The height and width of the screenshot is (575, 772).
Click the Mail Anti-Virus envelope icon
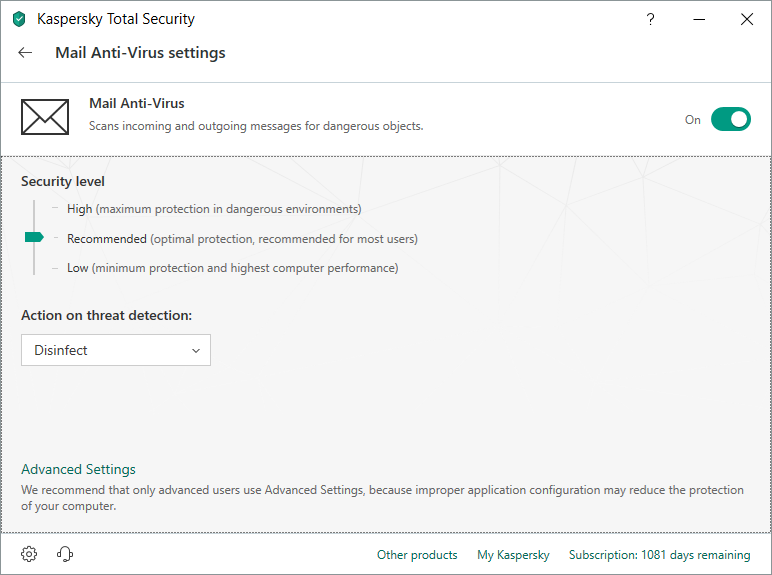click(x=45, y=117)
